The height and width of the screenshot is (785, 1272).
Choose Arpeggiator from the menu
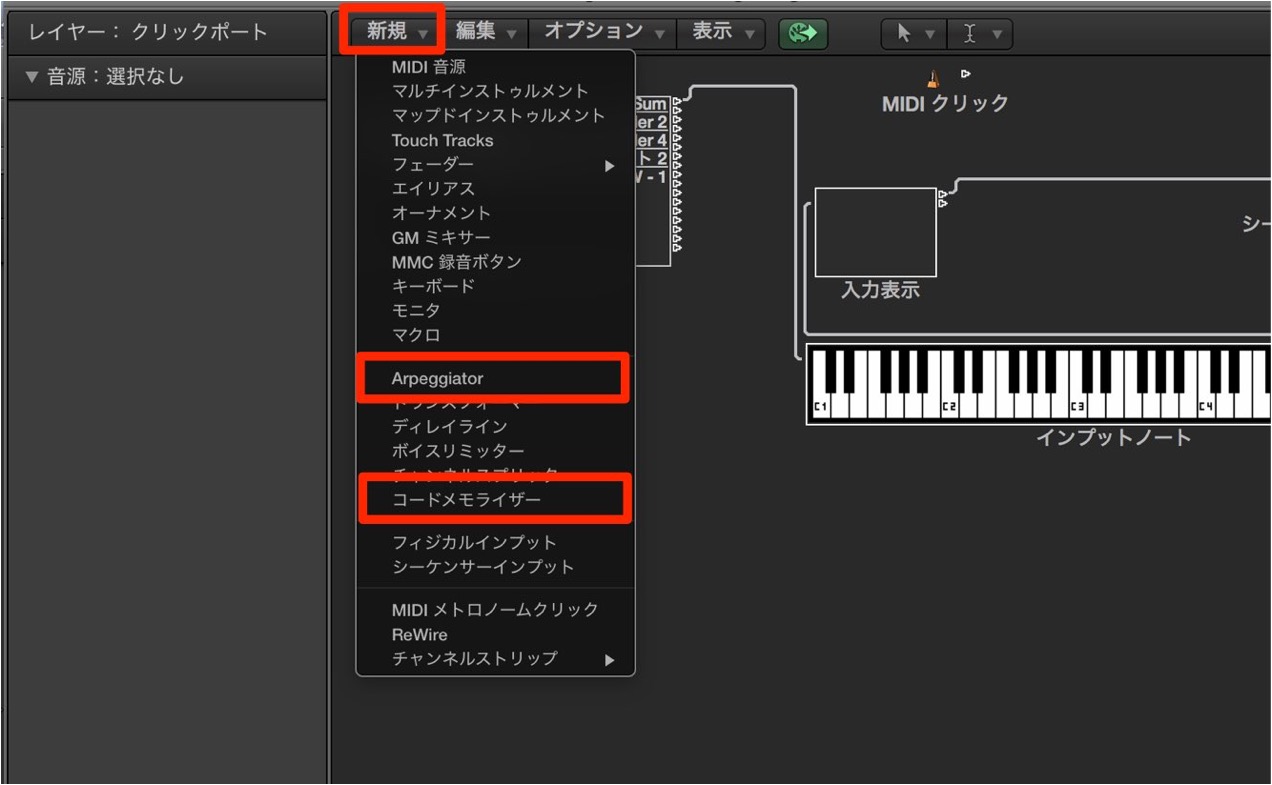pos(495,378)
